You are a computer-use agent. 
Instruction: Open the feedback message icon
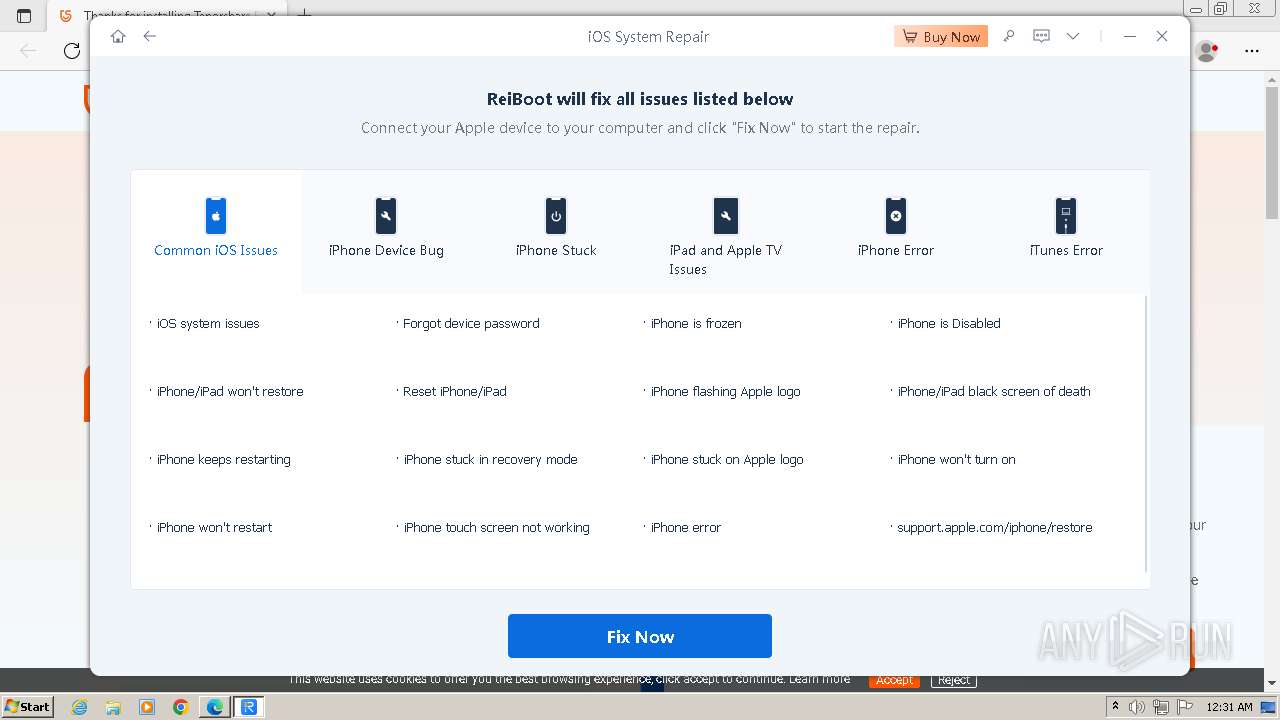coord(1041,36)
